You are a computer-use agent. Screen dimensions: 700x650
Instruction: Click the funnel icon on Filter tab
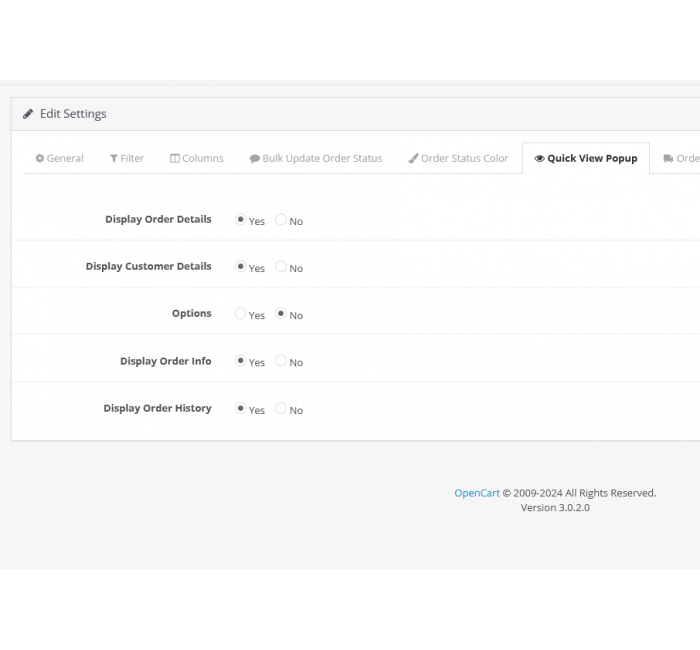[114, 158]
